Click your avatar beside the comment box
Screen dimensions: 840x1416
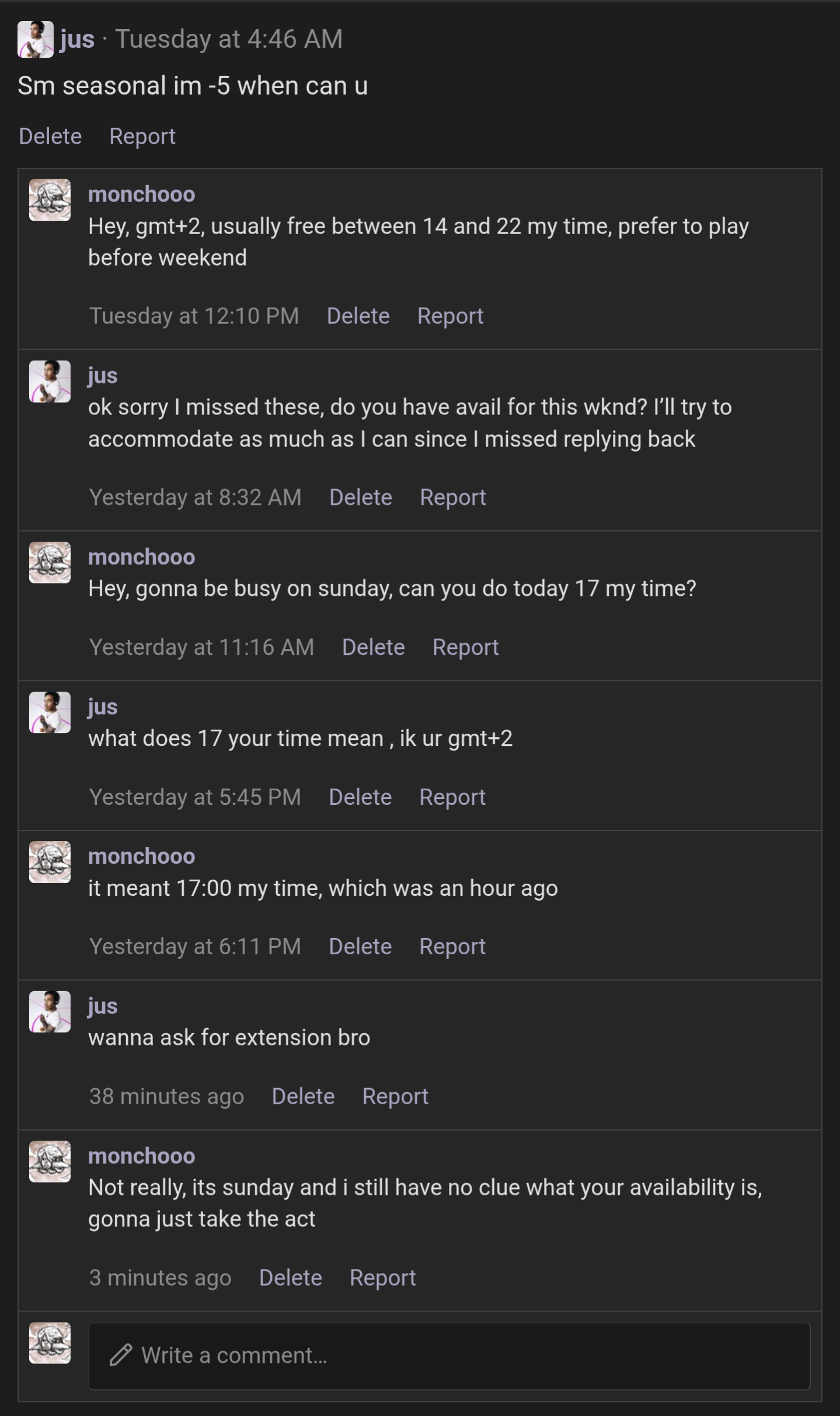click(x=50, y=1342)
